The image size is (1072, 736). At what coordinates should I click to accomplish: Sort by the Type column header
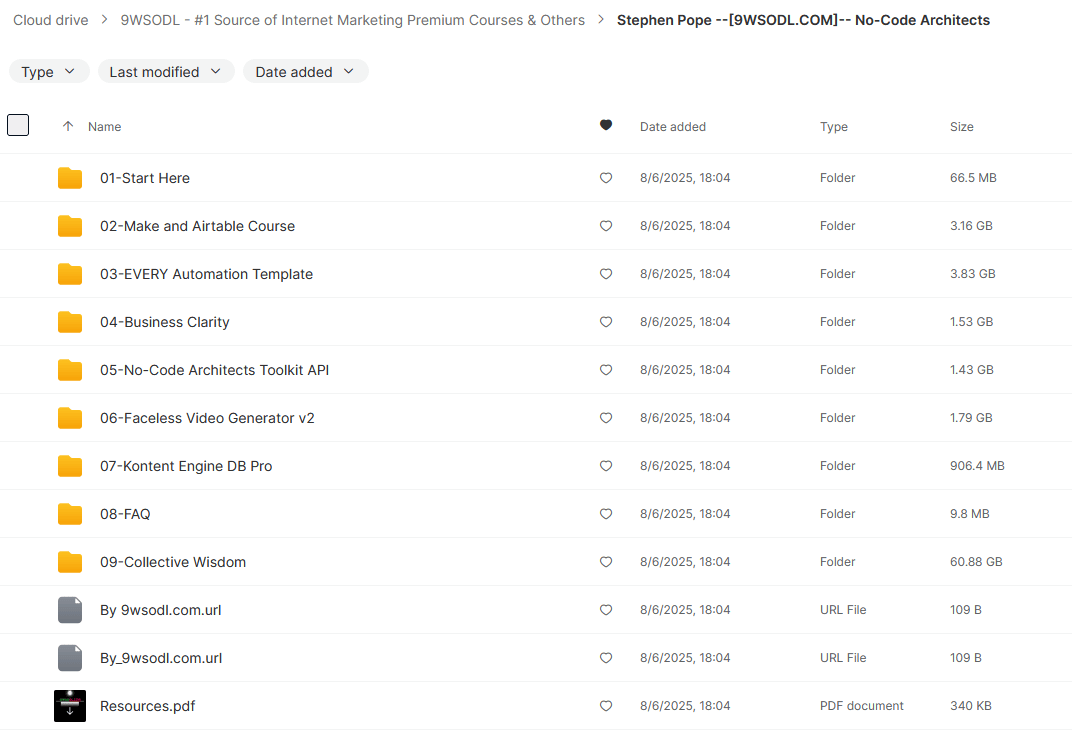pyautogui.click(x=833, y=127)
